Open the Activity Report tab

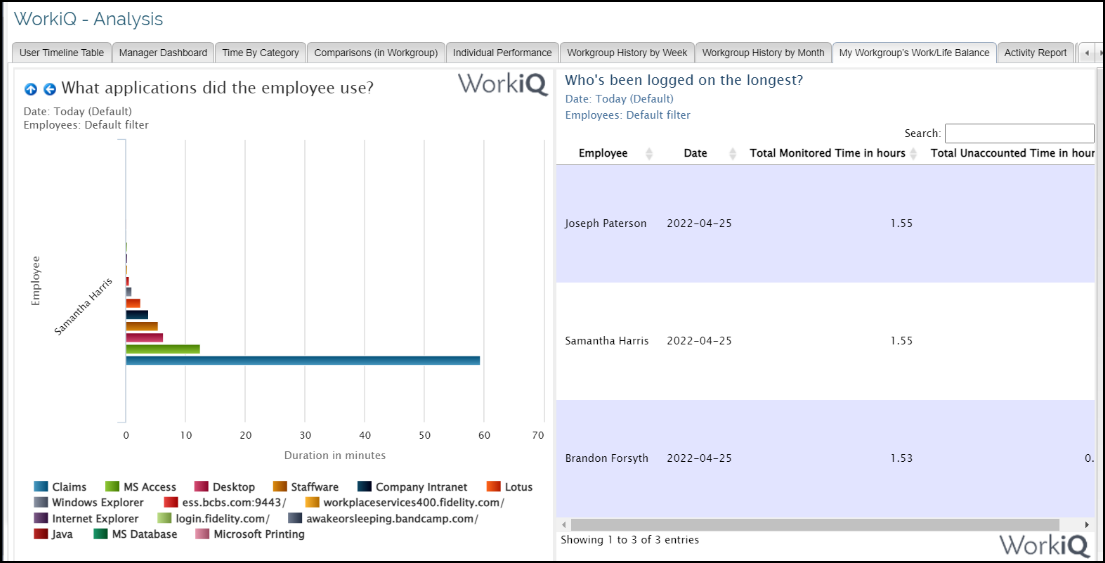[x=1035, y=52]
